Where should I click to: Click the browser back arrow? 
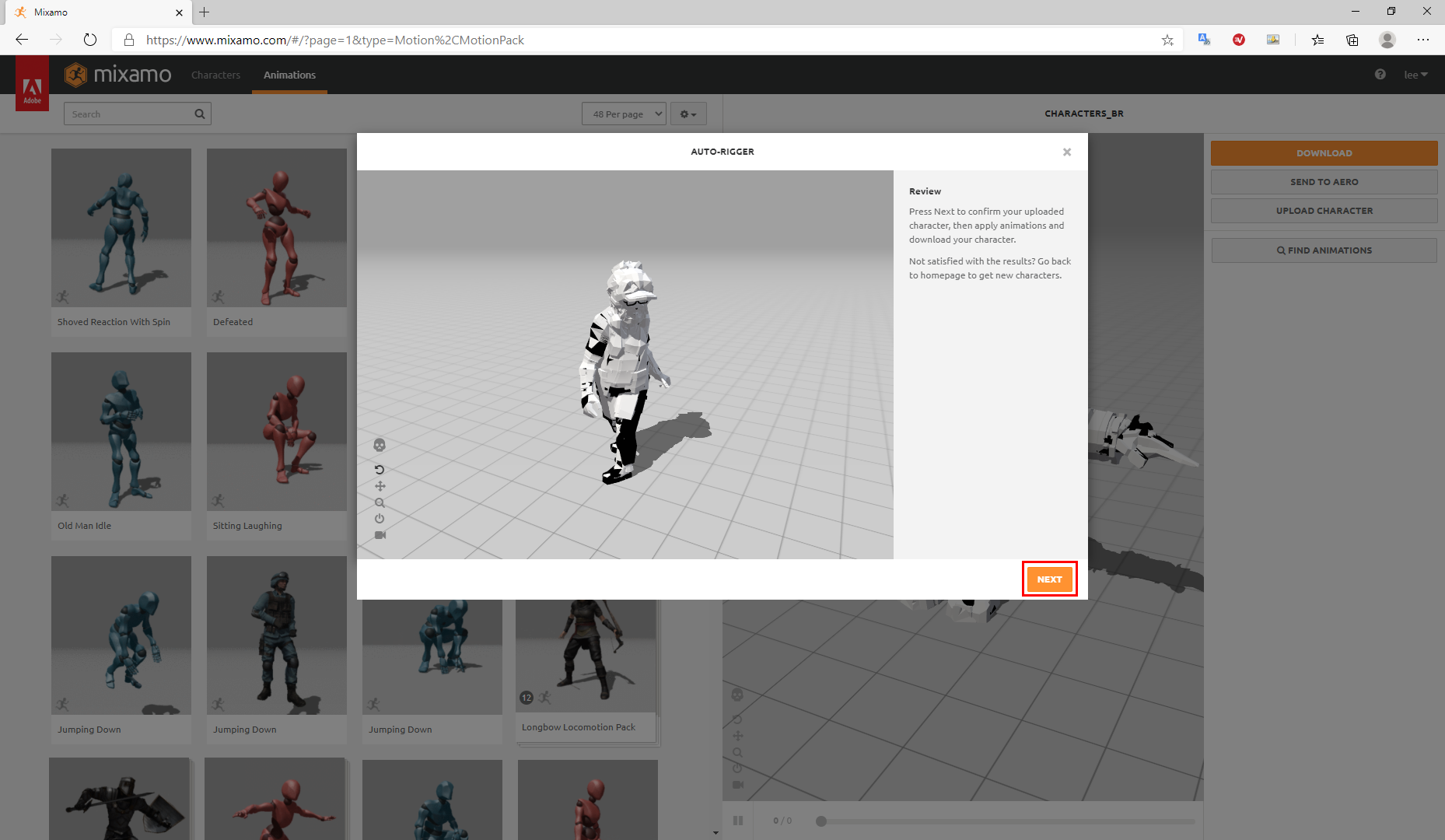[22, 40]
